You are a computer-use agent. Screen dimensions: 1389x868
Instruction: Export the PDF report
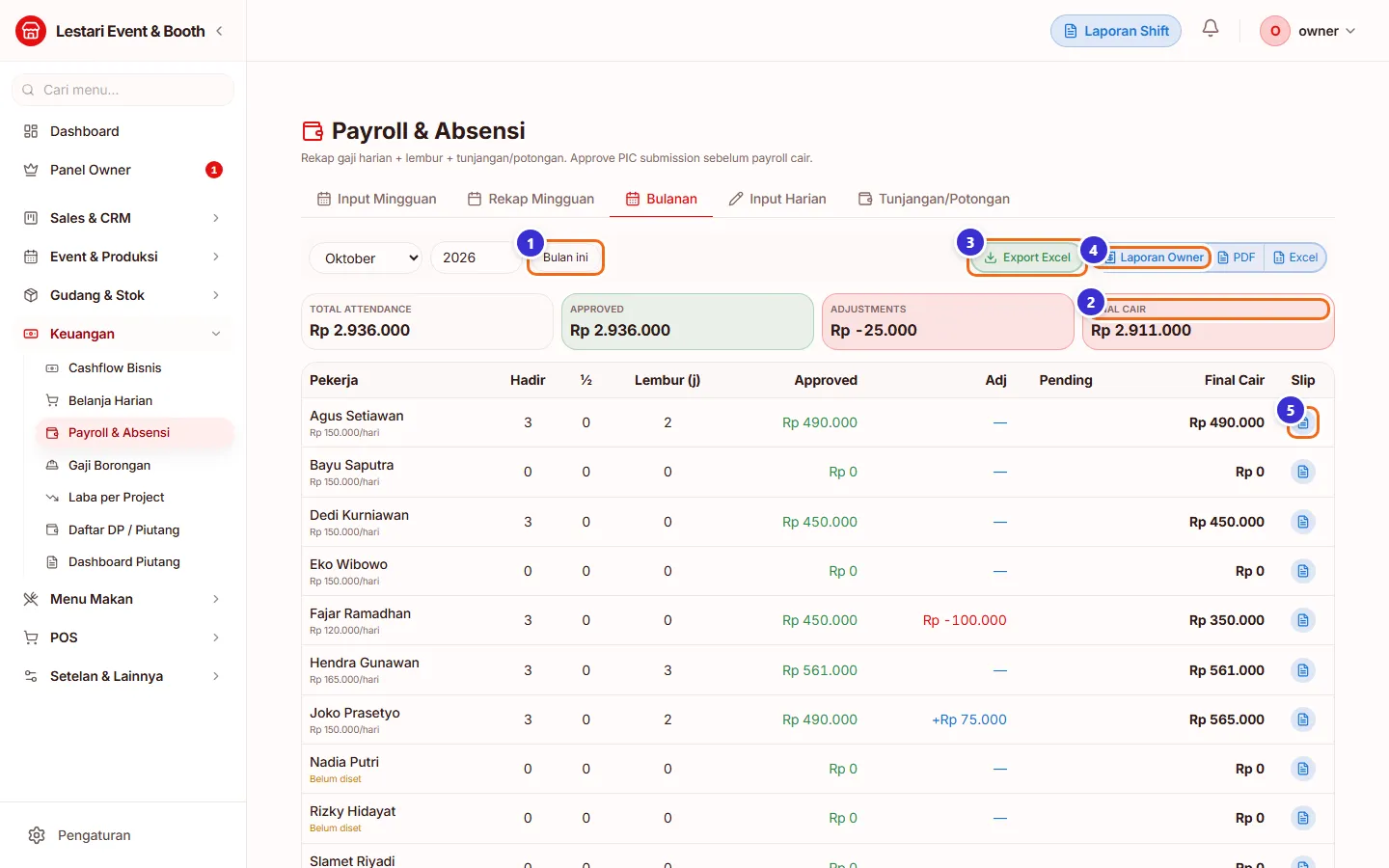[1237, 258]
